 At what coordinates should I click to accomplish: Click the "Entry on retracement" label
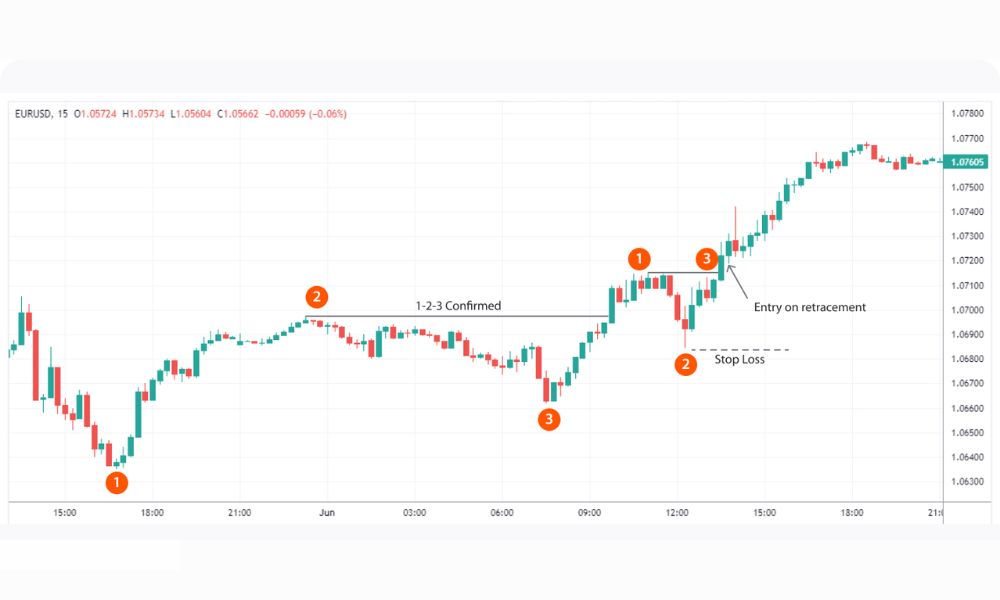(809, 307)
